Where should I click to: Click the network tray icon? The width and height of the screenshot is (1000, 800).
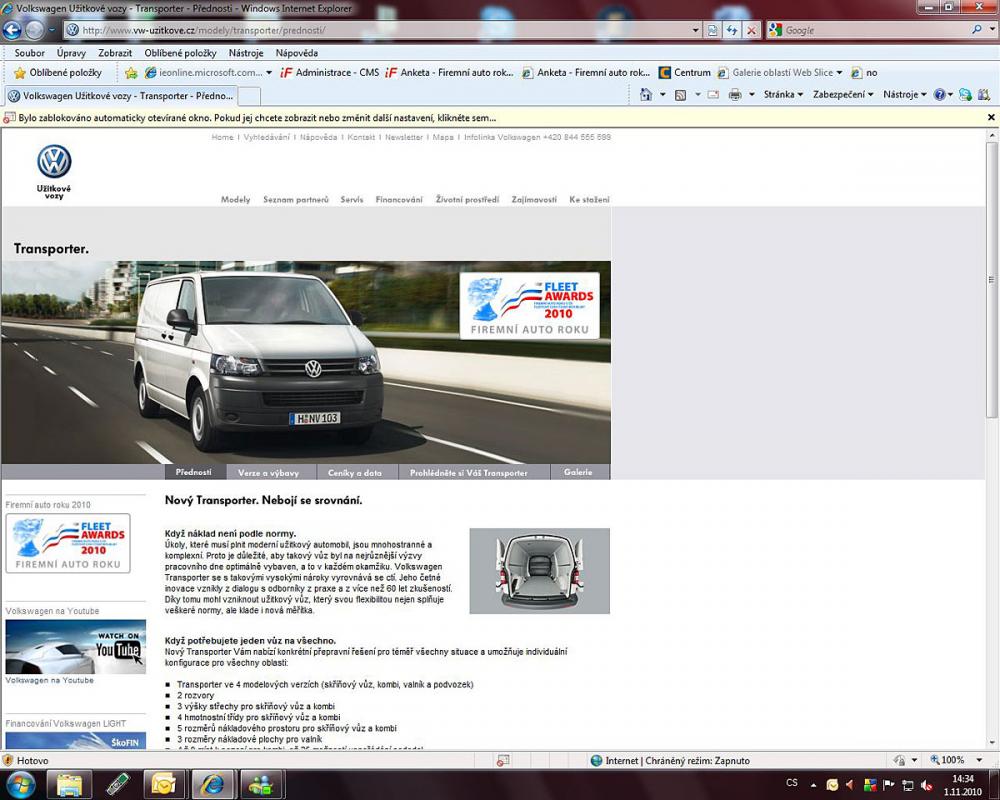[908, 785]
